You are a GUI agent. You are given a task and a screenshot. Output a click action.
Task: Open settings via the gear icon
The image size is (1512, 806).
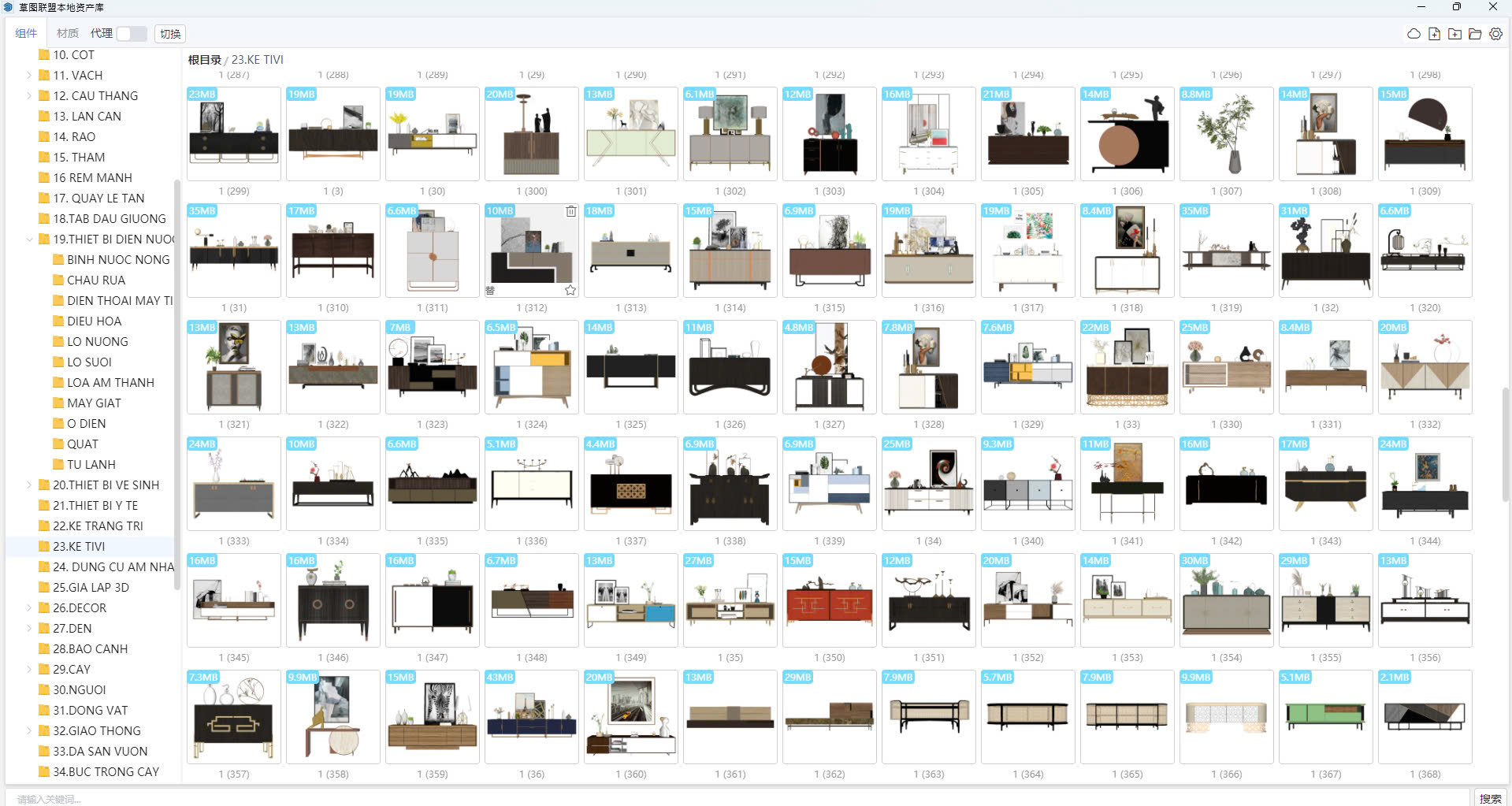coord(1495,34)
